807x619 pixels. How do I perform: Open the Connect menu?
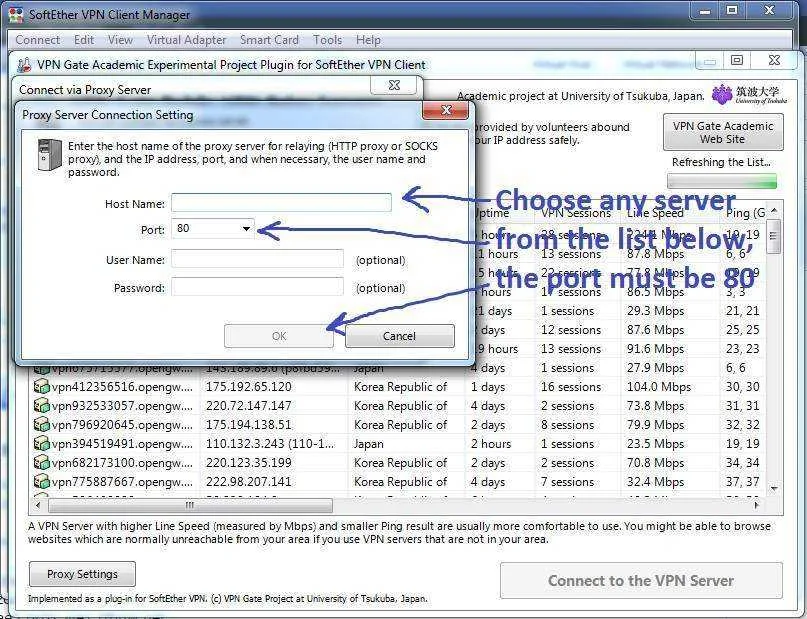[37, 40]
